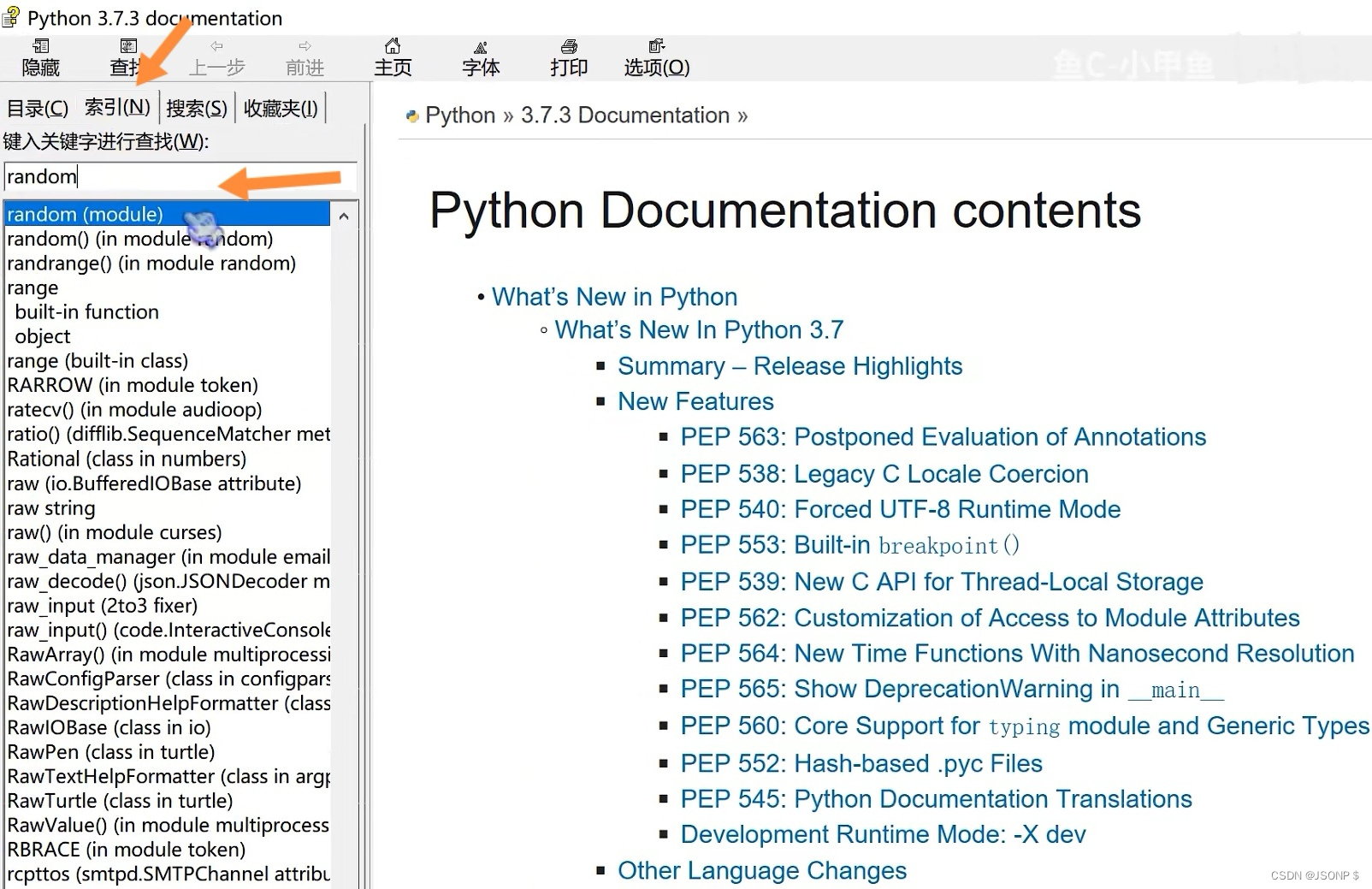
Task: Open Other Language Changes link
Action: 762,870
